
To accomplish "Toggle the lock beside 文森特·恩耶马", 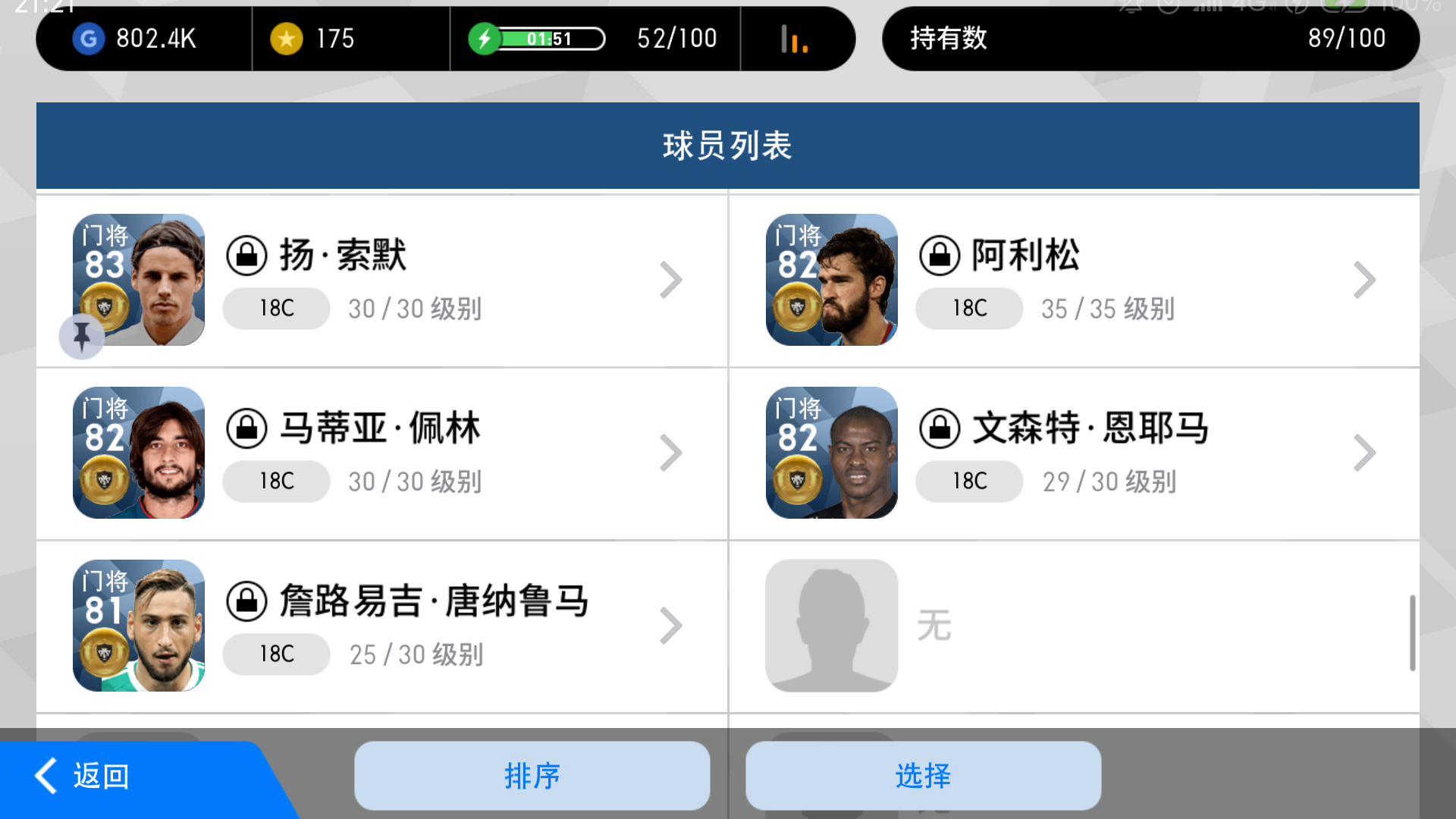I will [x=940, y=428].
